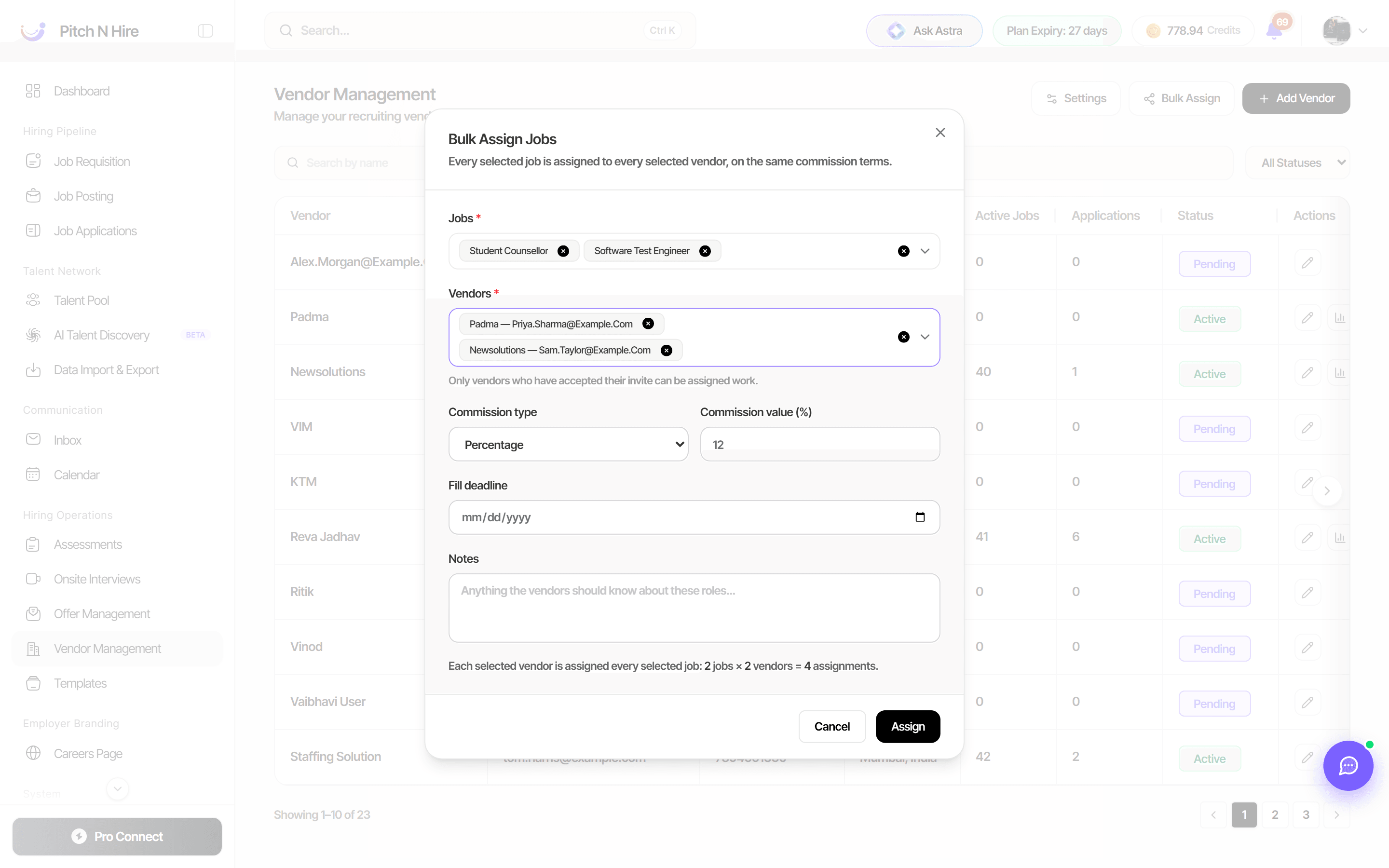This screenshot has width=1389, height=868.
Task: Clear all selected vendors
Action: (x=903, y=337)
